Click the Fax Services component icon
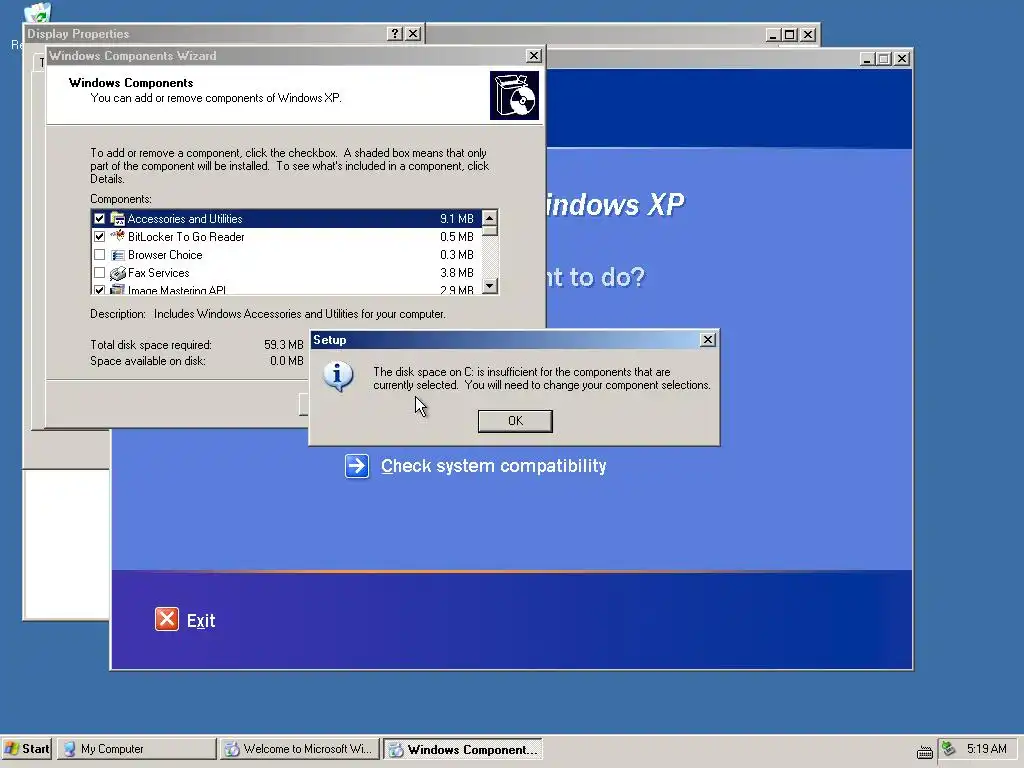Screen dimensions: 1024x768 point(118,272)
